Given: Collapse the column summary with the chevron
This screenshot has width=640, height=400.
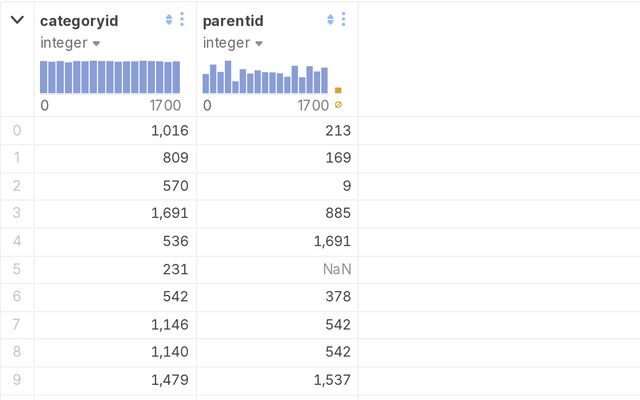Looking at the screenshot, I should (x=17, y=20).
